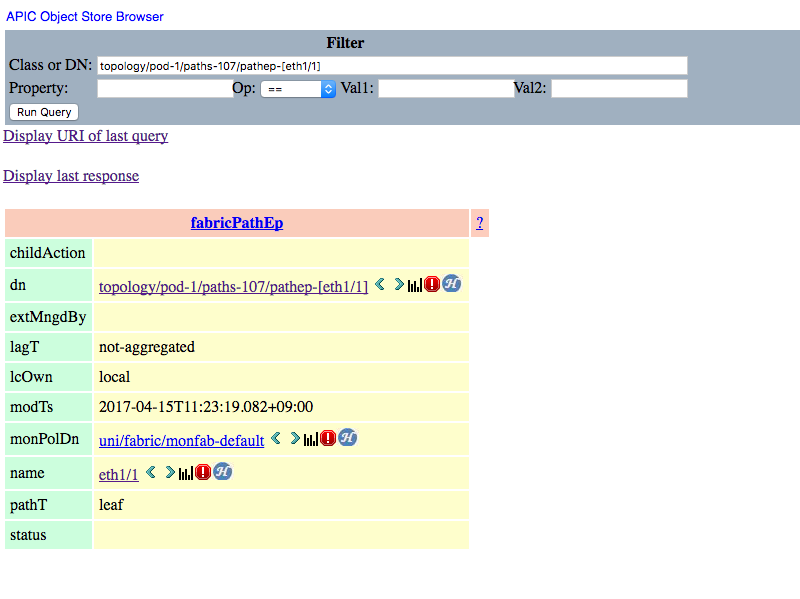Open the Display last response link
Viewport: 800px width, 599px height.
click(x=70, y=176)
